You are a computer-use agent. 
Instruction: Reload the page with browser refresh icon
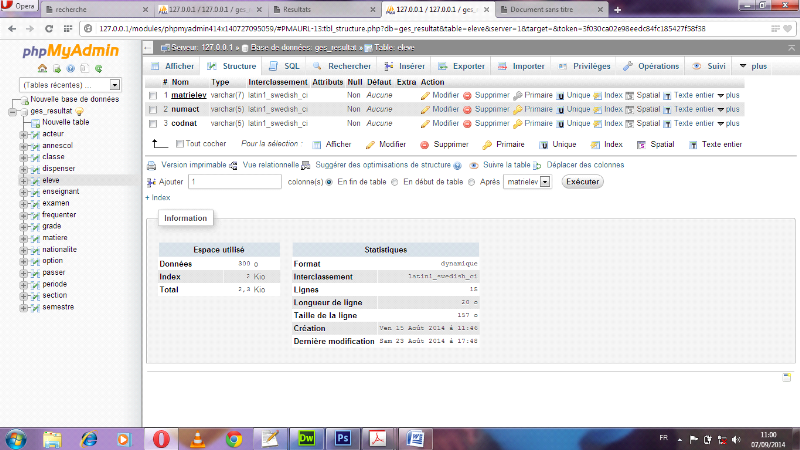[49, 29]
